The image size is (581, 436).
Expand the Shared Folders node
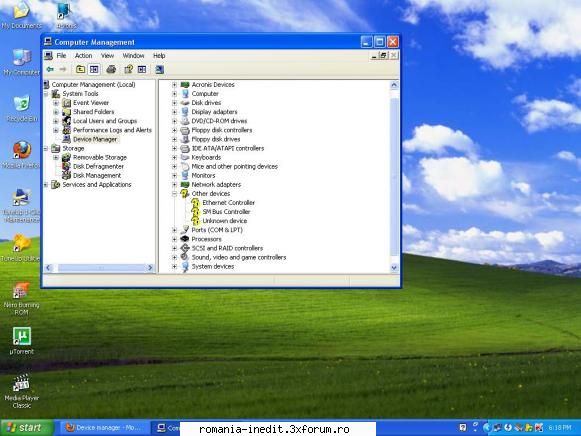pos(56,112)
